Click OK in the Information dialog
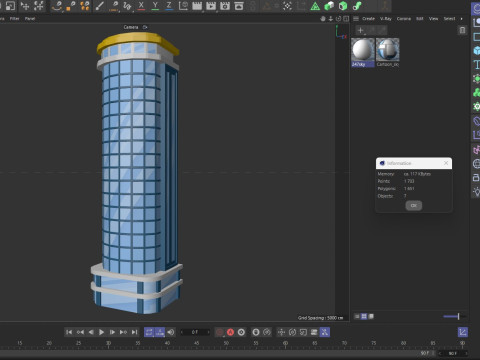 pyautogui.click(x=414, y=205)
